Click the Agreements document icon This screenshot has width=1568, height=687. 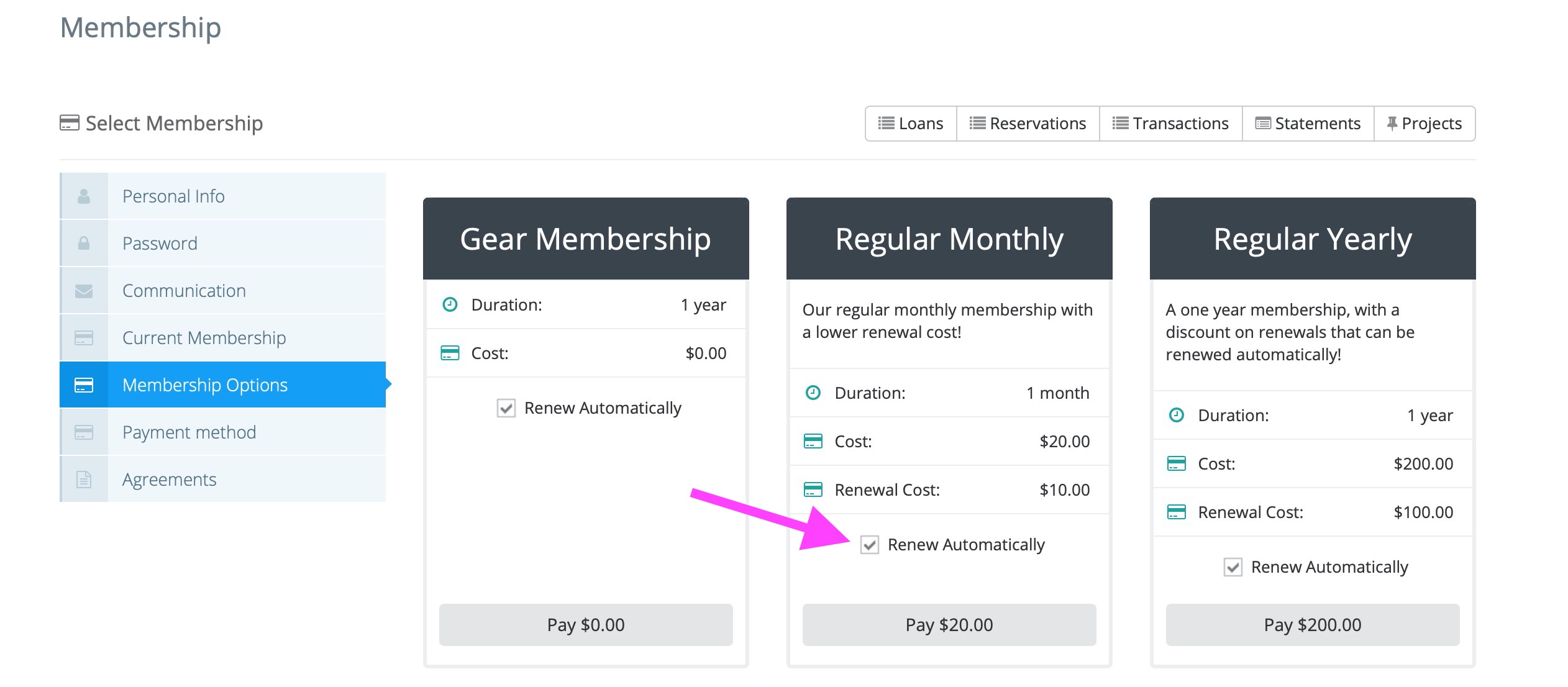[84, 480]
